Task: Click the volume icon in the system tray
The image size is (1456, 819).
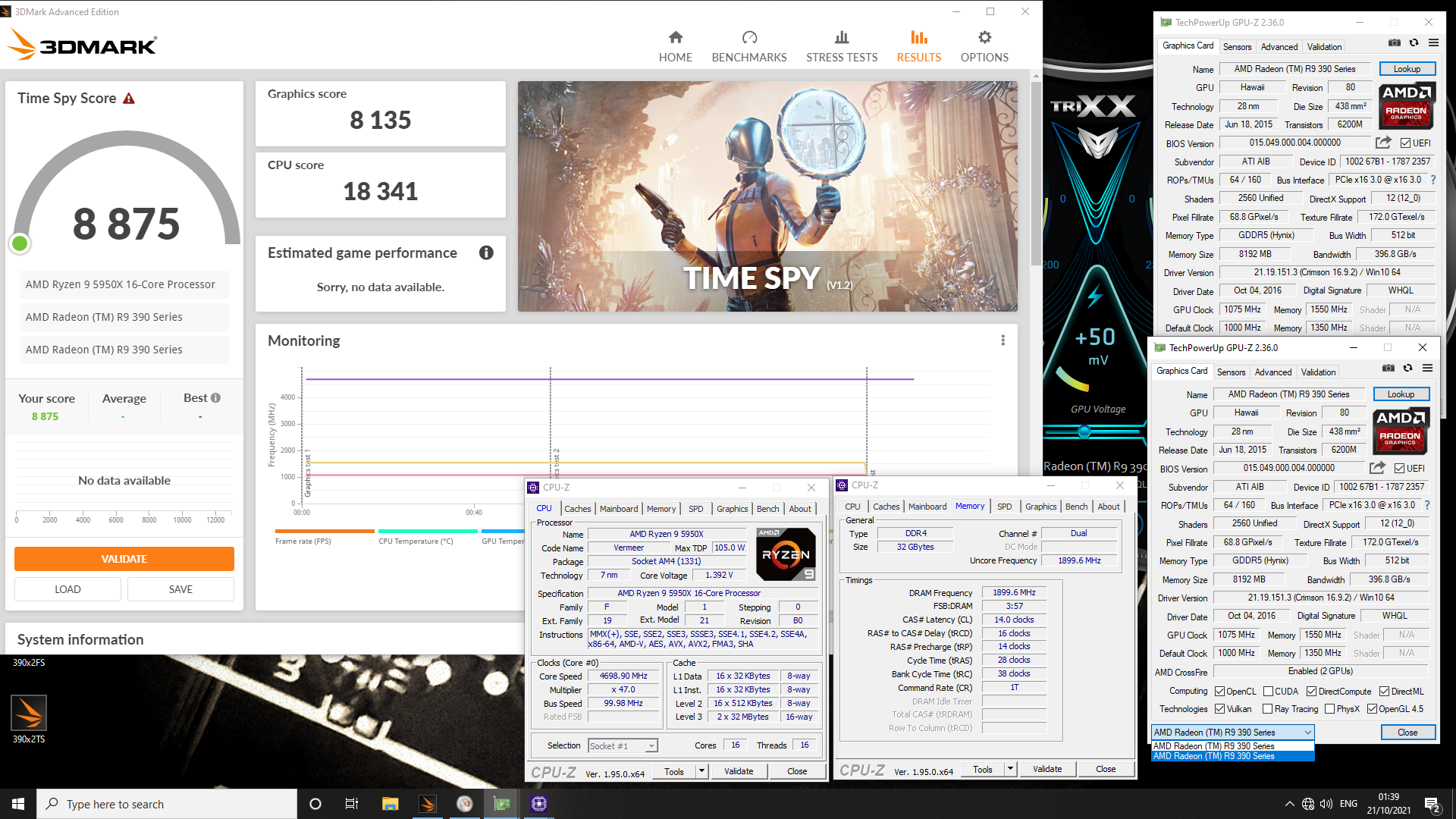Action: 1326,804
